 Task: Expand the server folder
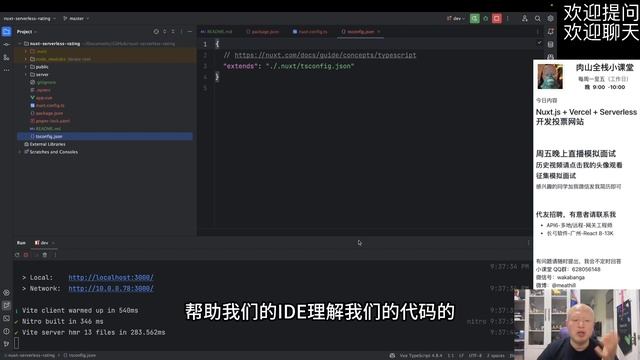(x=26, y=75)
